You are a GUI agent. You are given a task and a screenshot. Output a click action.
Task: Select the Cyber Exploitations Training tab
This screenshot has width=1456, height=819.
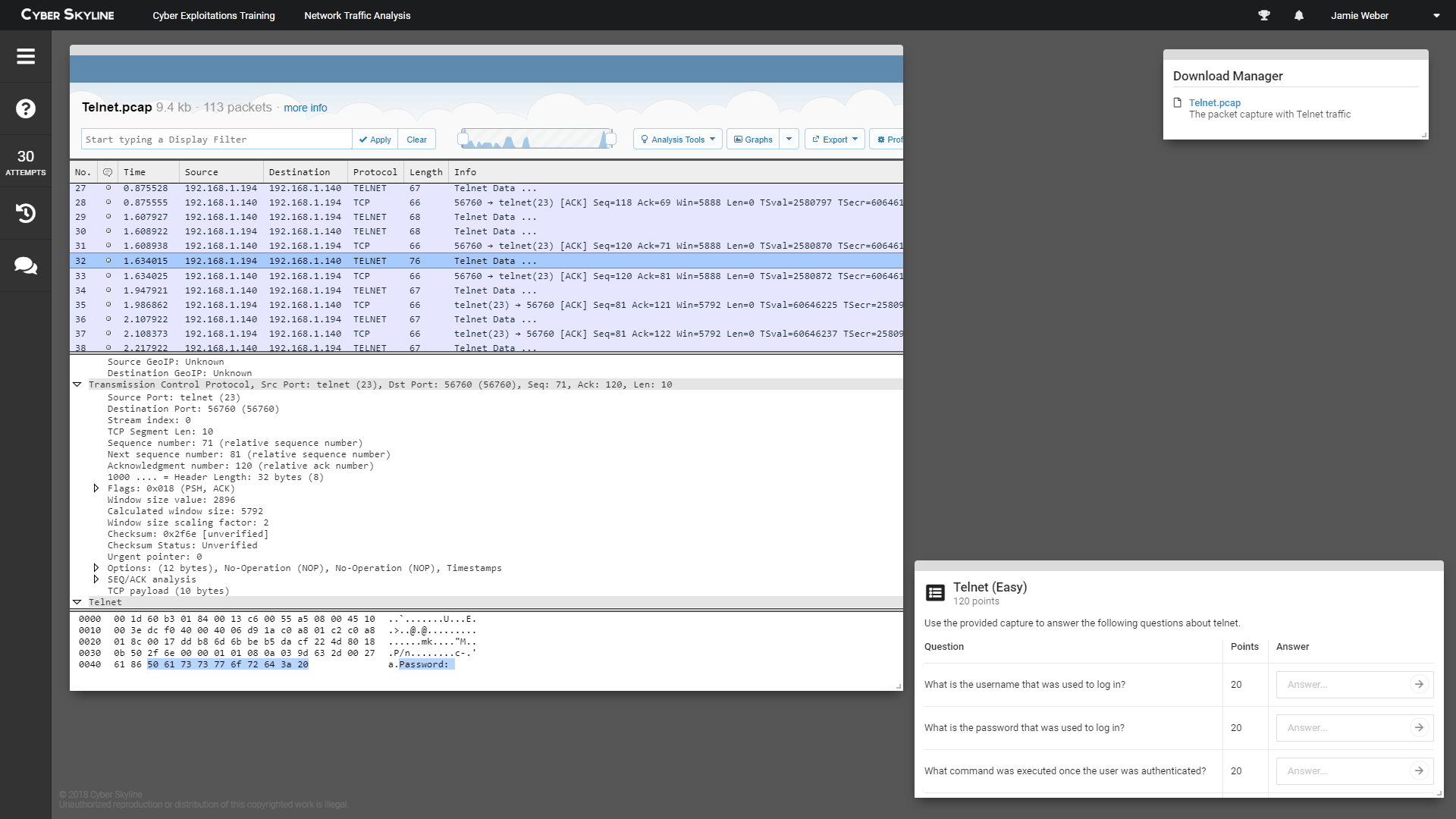[214, 15]
